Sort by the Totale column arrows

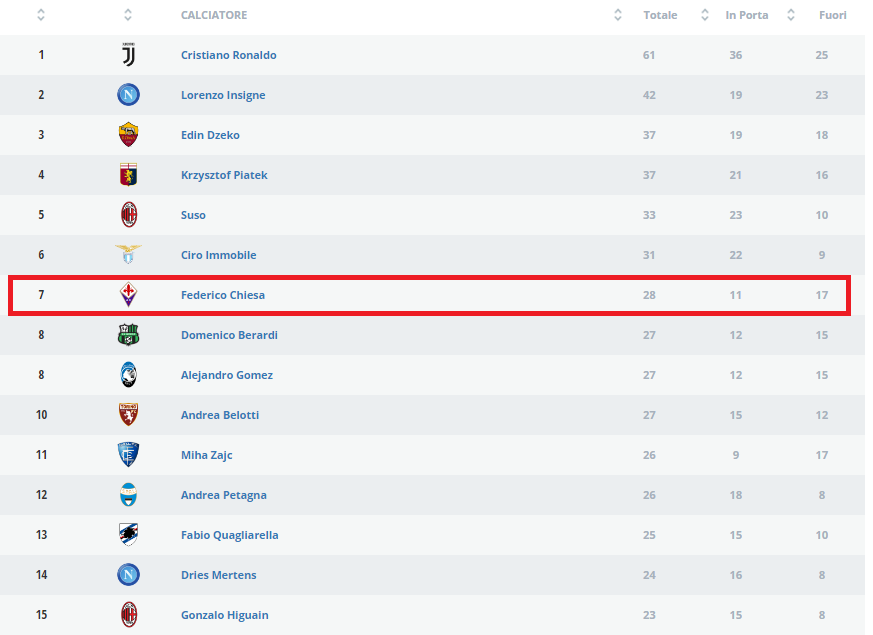coord(618,15)
